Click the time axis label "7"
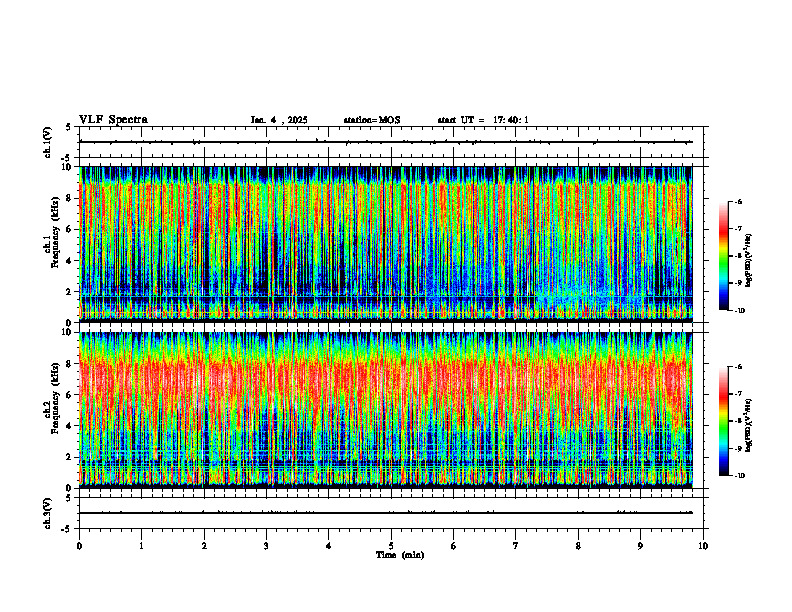792x612 pixels. (516, 546)
